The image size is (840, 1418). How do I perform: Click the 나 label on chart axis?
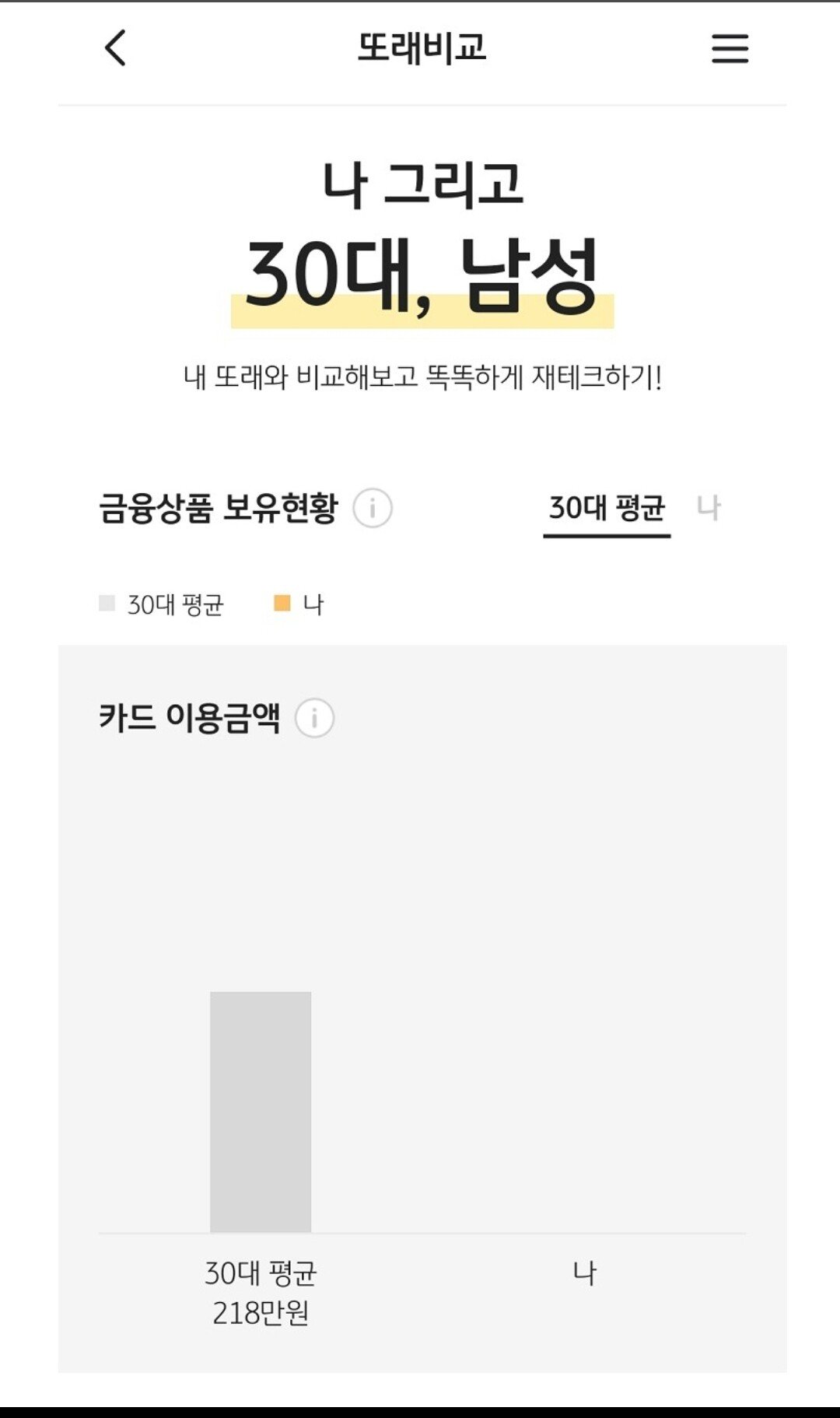[x=584, y=1273]
